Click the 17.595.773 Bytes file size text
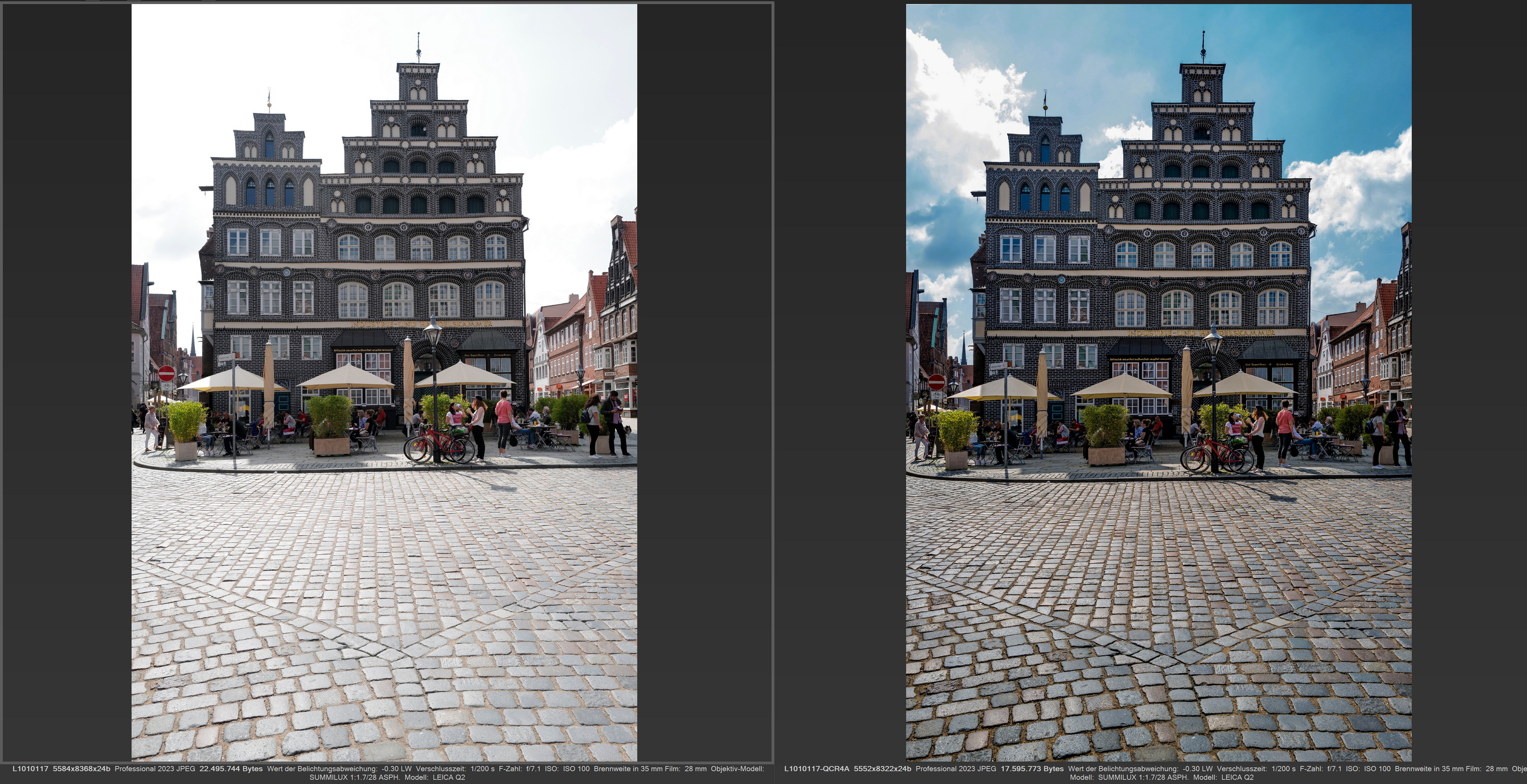1527x784 pixels. [x=1032, y=769]
